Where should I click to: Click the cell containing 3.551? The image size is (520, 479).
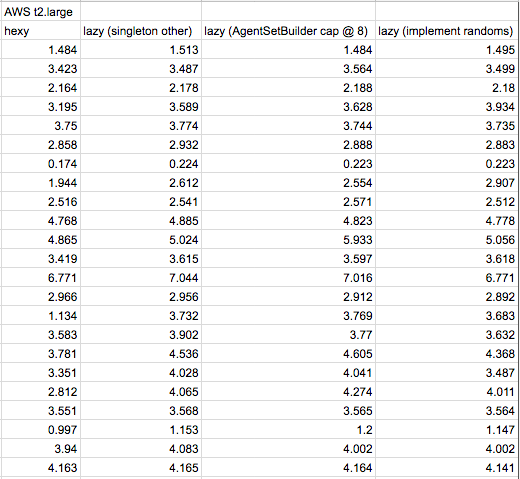(x=41, y=411)
